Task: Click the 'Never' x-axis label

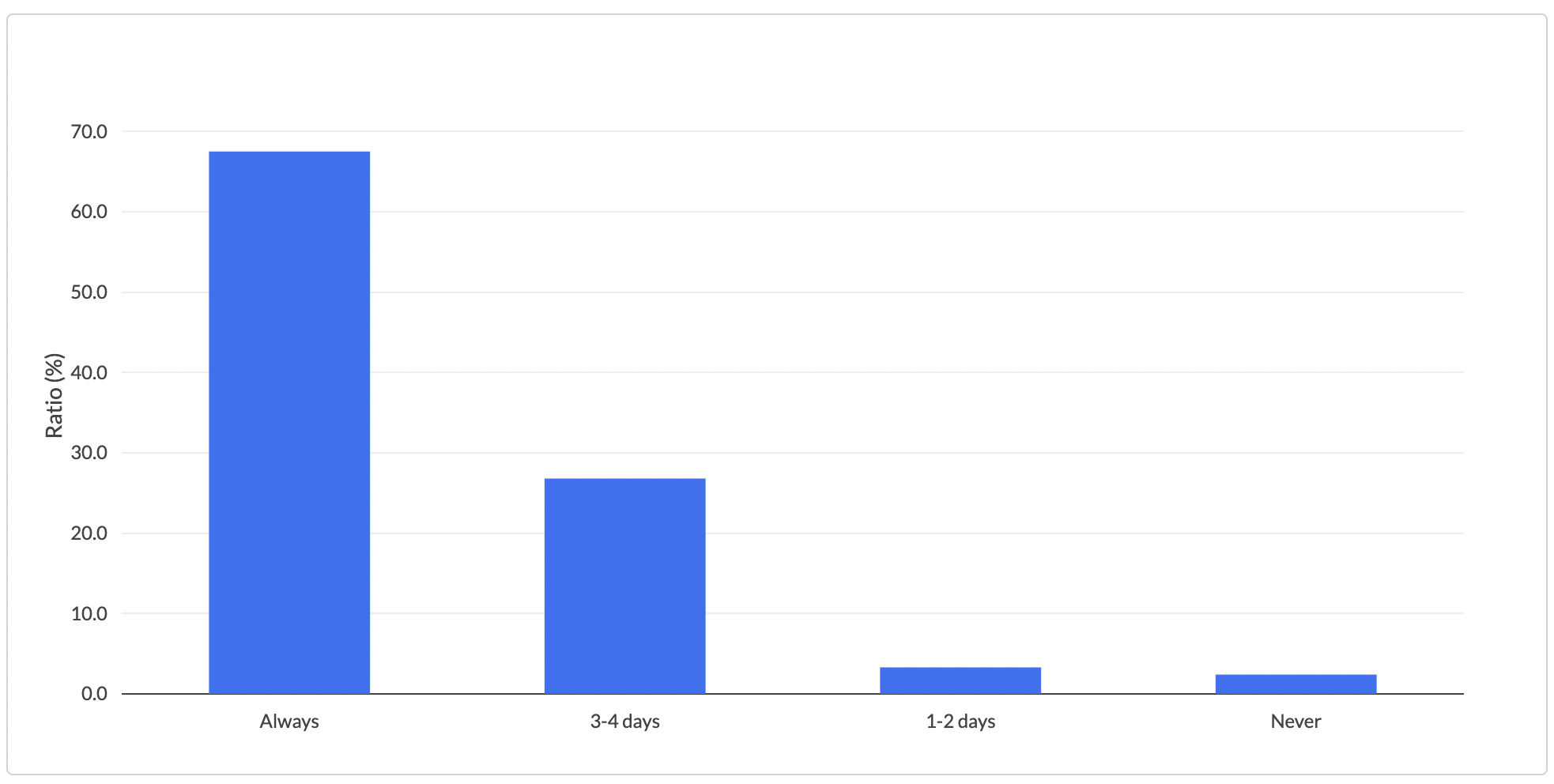Action: click(1296, 722)
